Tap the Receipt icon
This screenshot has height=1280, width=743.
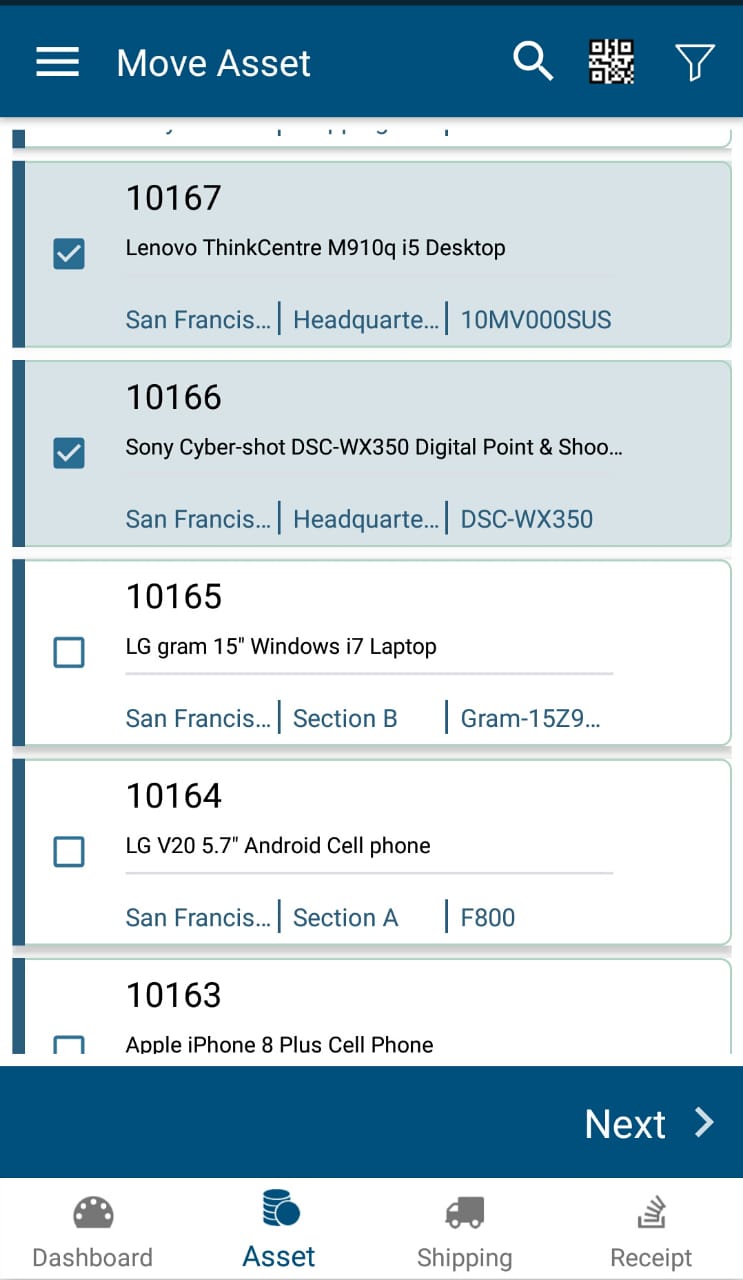[x=651, y=1213]
